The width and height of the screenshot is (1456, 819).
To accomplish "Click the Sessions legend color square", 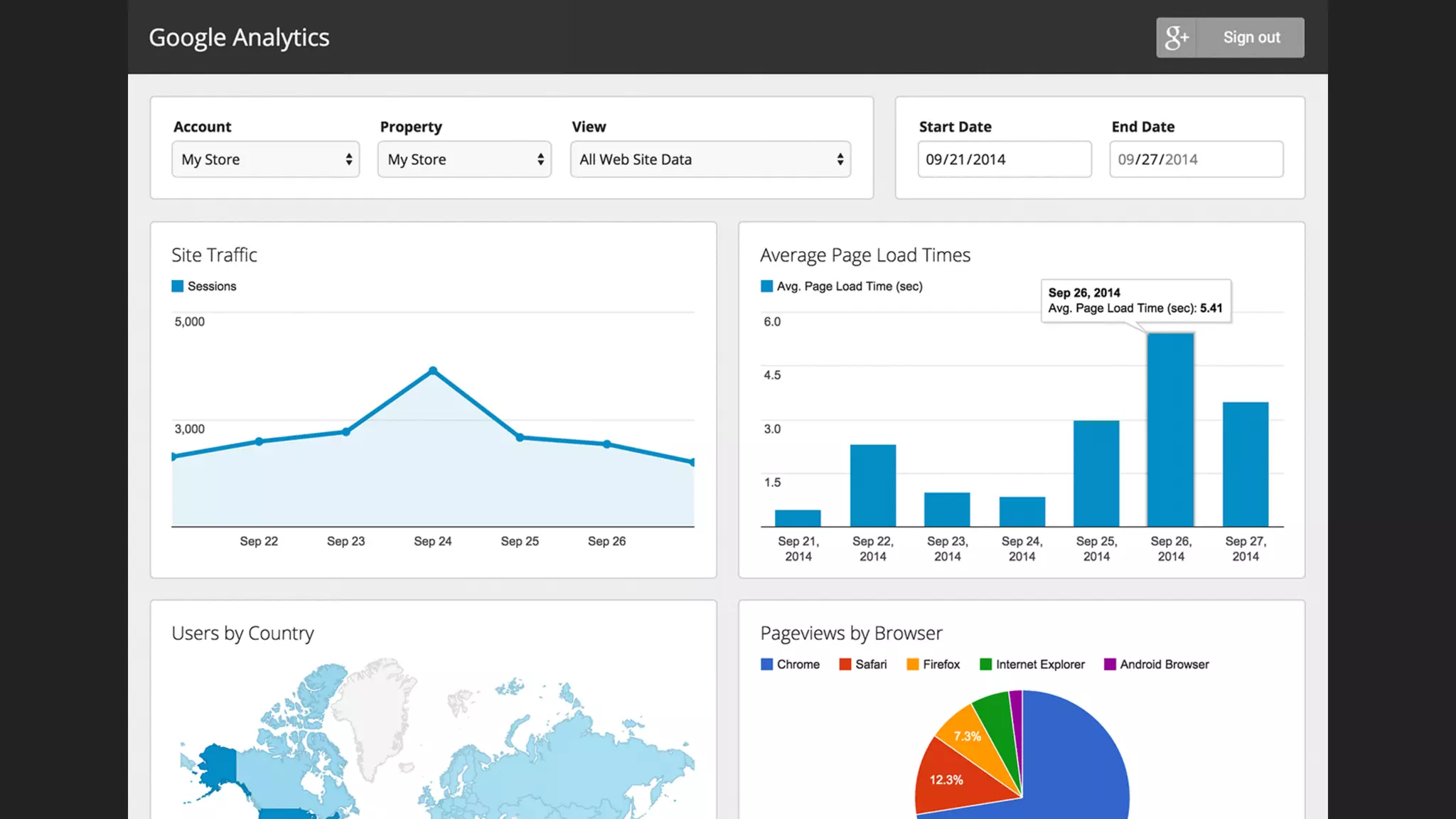I will pyautogui.click(x=178, y=287).
